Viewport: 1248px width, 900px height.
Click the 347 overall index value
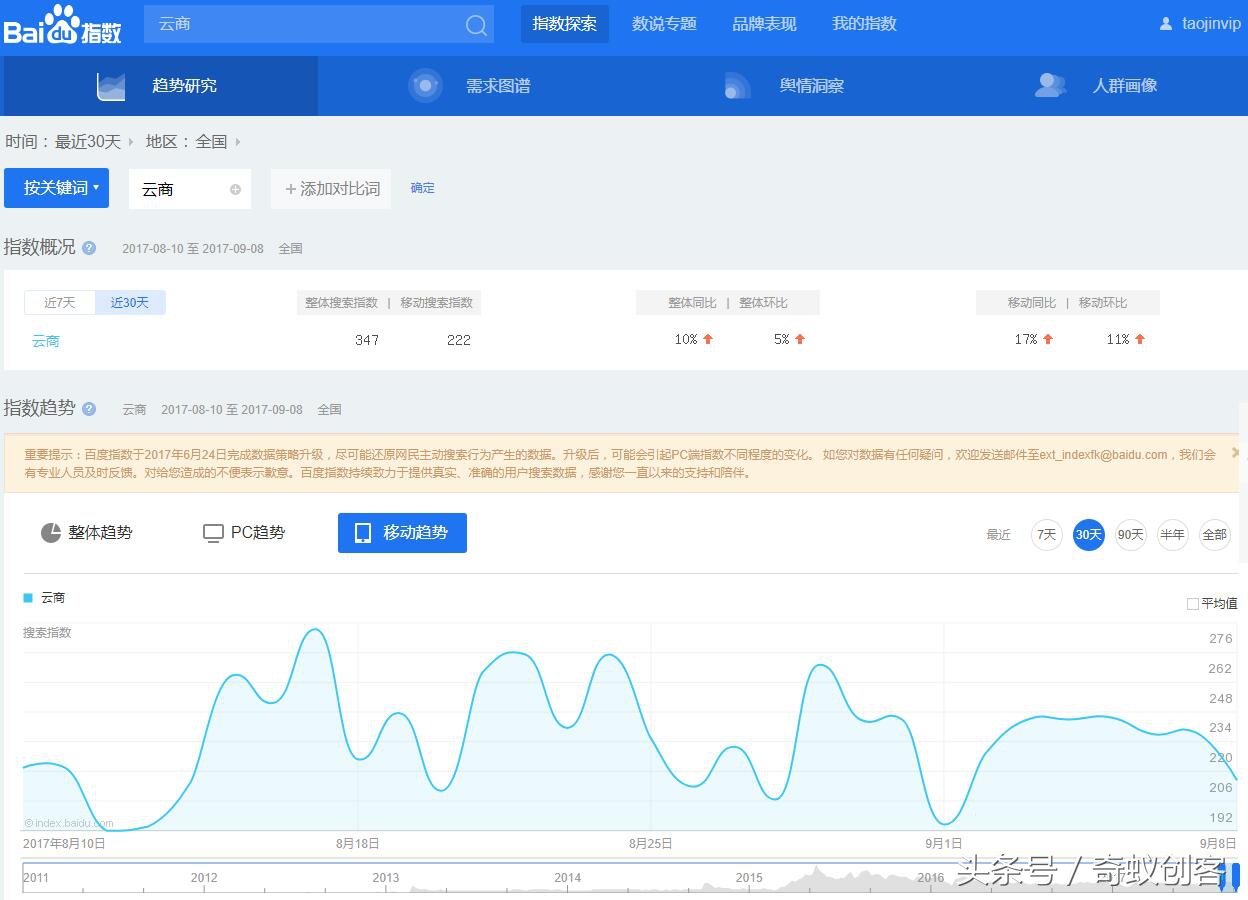pyautogui.click(x=367, y=340)
